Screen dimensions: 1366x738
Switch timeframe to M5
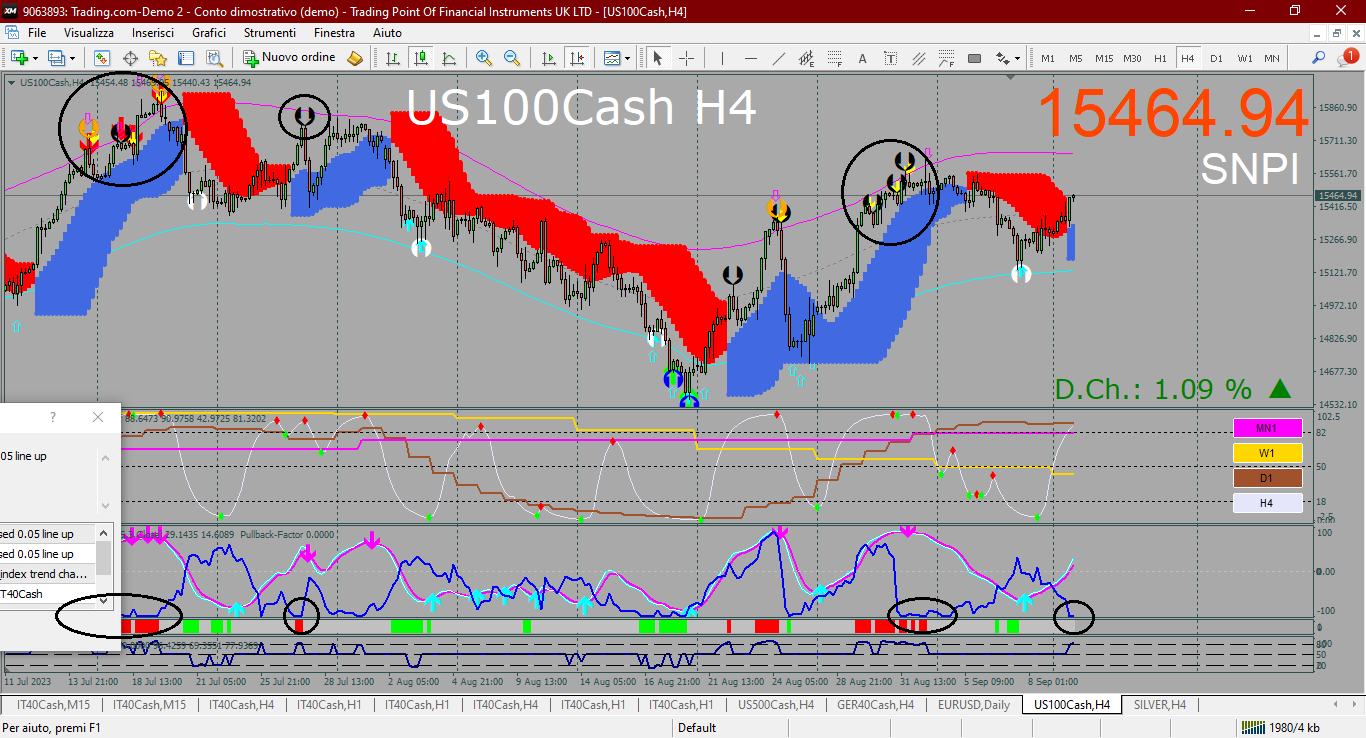[x=1076, y=58]
